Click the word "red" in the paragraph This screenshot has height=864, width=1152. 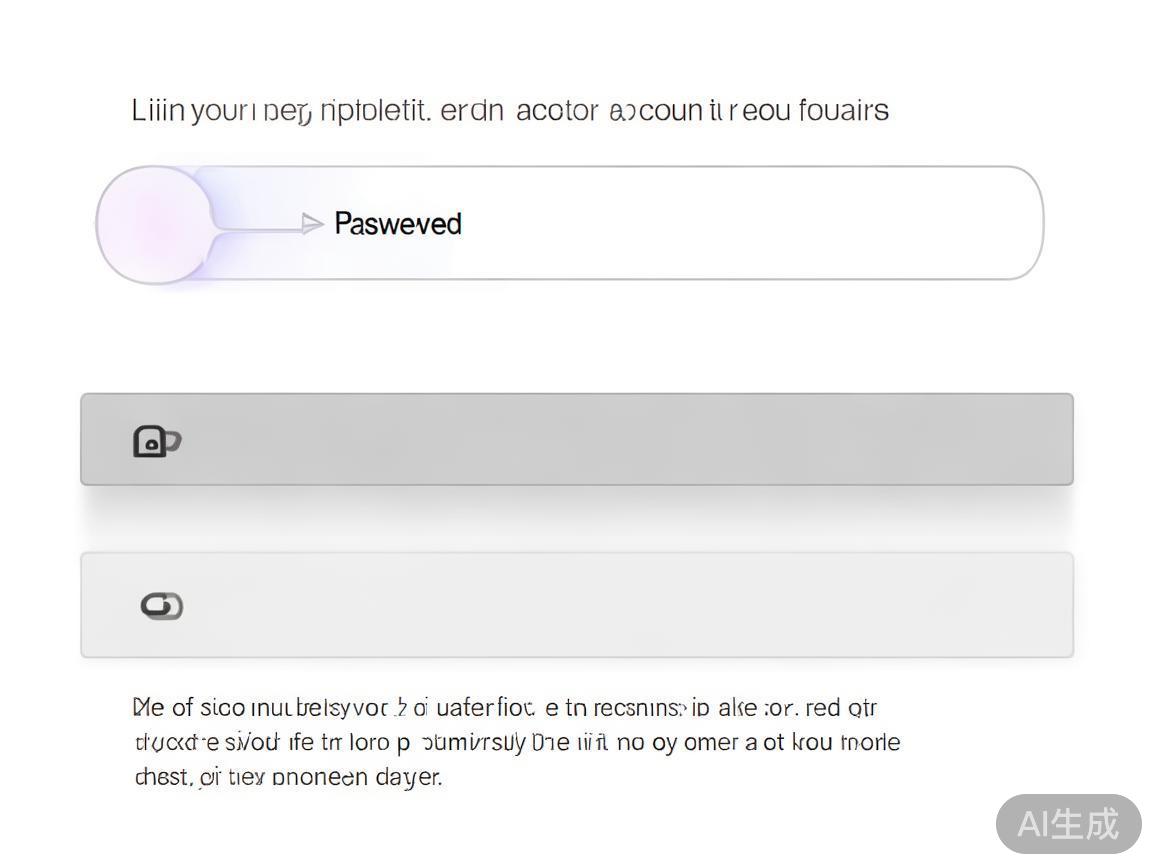click(x=822, y=708)
